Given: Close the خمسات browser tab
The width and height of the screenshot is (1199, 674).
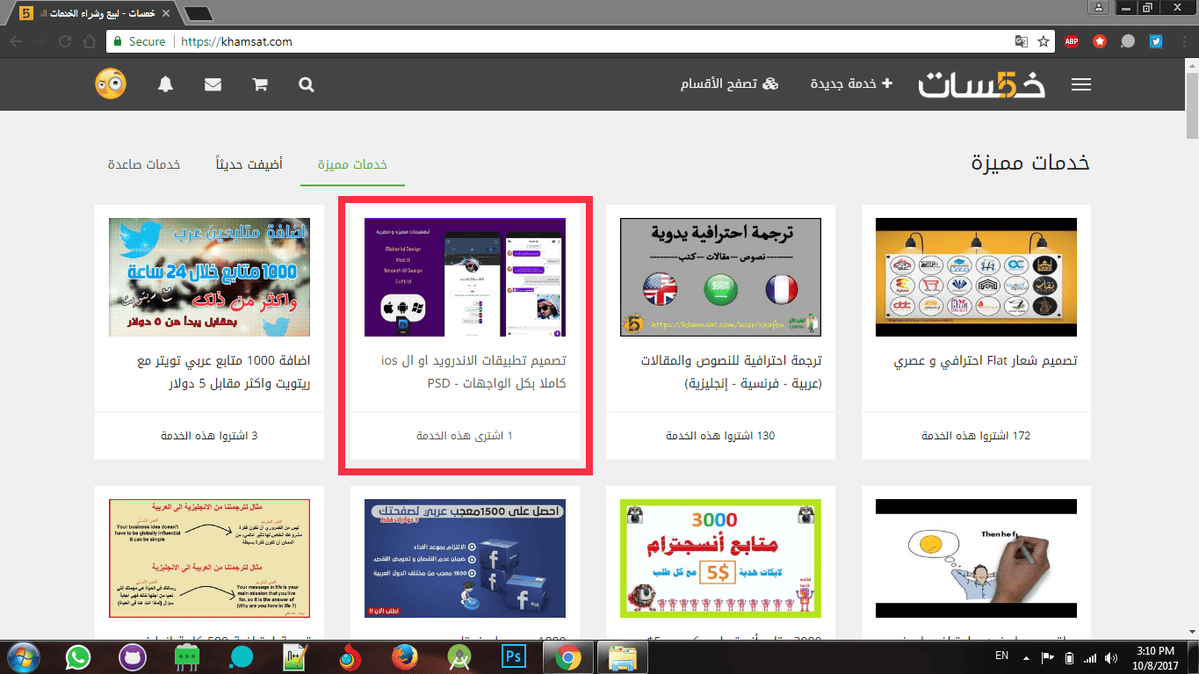Looking at the screenshot, I should [x=166, y=13].
